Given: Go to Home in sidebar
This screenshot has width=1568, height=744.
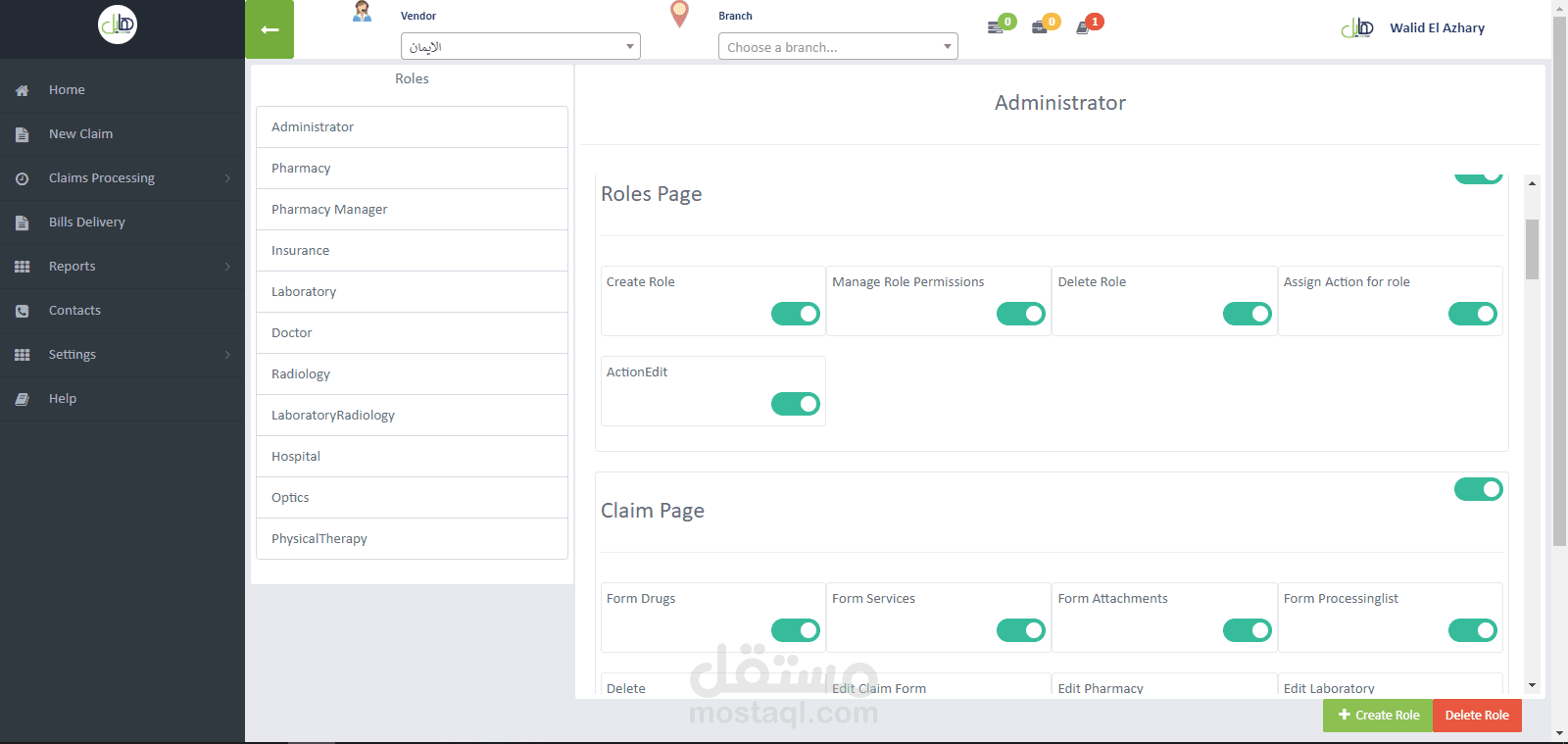Looking at the screenshot, I should pyautogui.click(x=122, y=90).
